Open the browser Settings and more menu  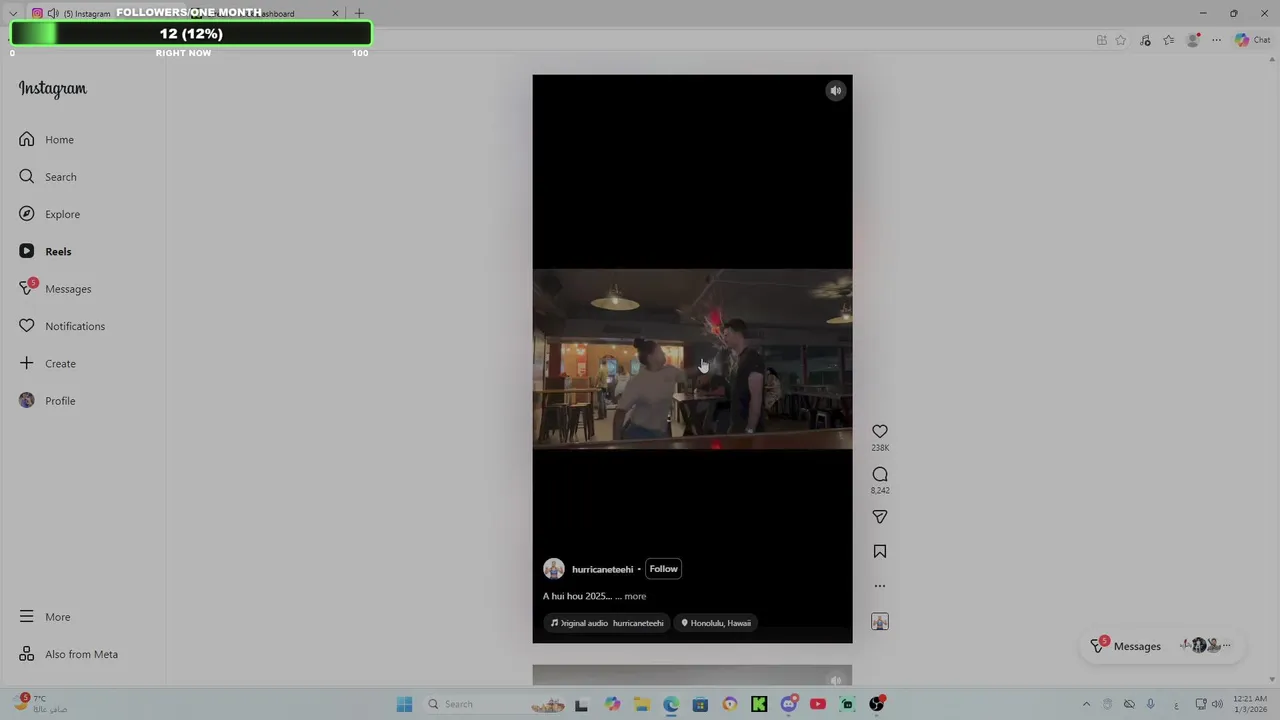[x=1217, y=40]
